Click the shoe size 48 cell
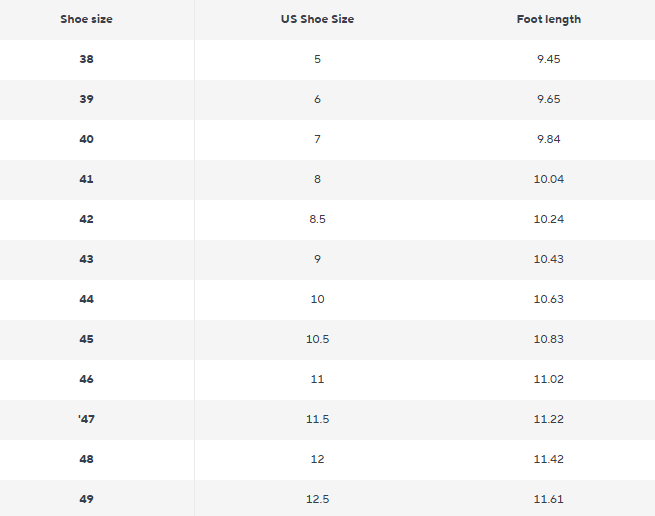This screenshot has width=655, height=516. [86, 459]
